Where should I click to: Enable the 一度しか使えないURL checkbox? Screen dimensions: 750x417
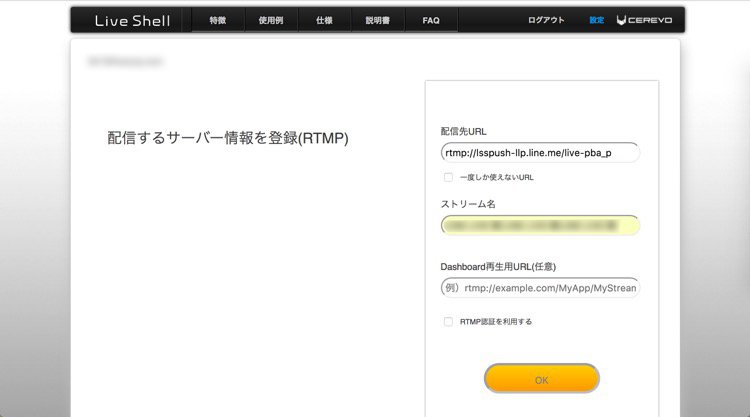(448, 177)
